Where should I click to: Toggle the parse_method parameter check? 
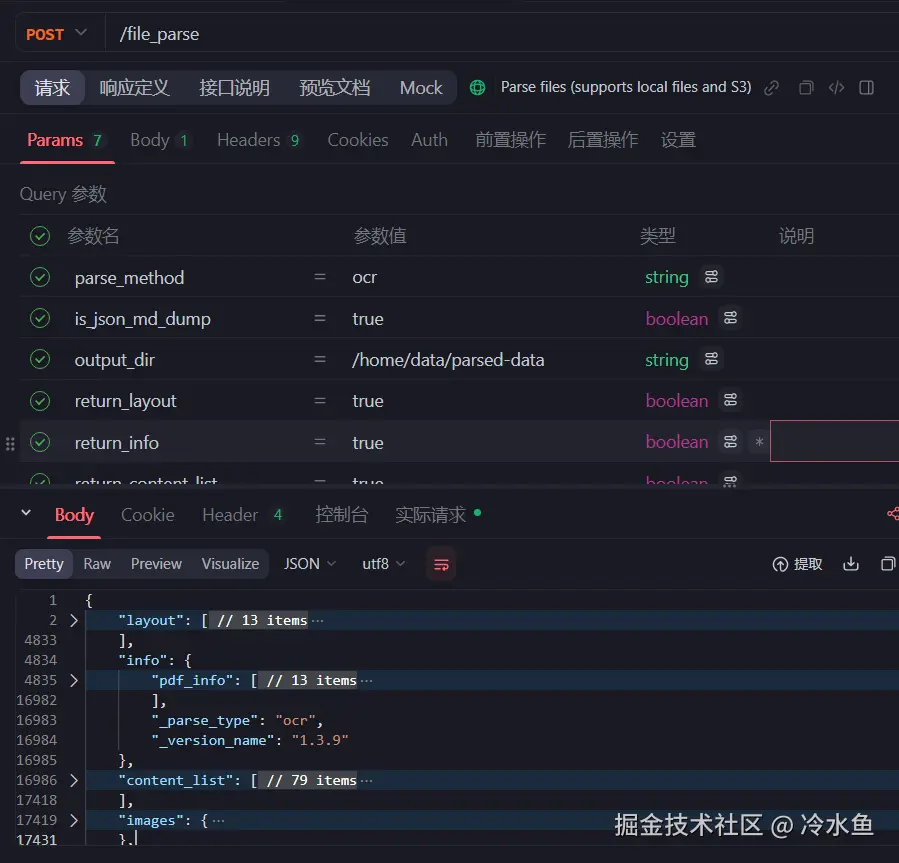[x=40, y=278]
